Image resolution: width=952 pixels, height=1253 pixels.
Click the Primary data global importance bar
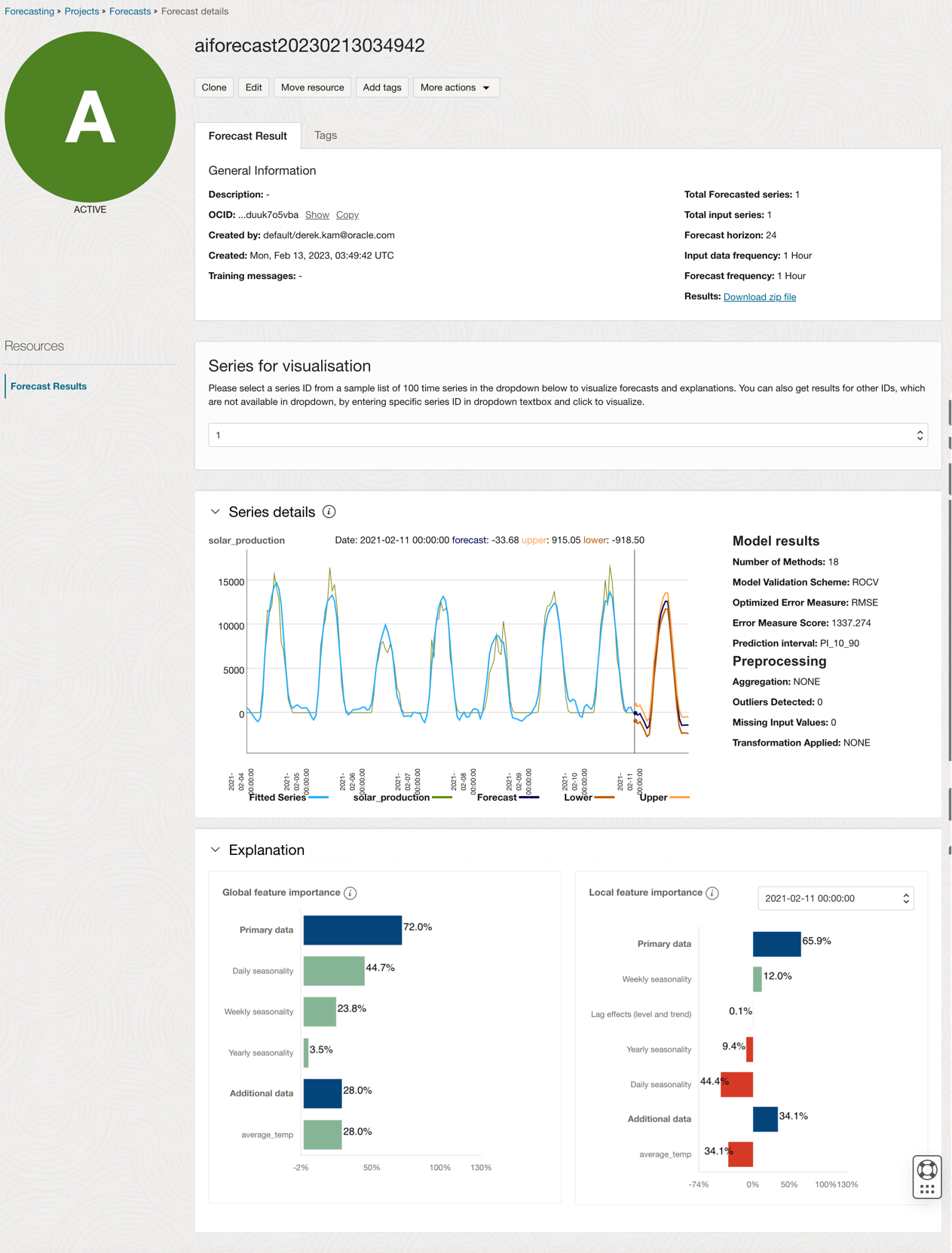(x=352, y=930)
